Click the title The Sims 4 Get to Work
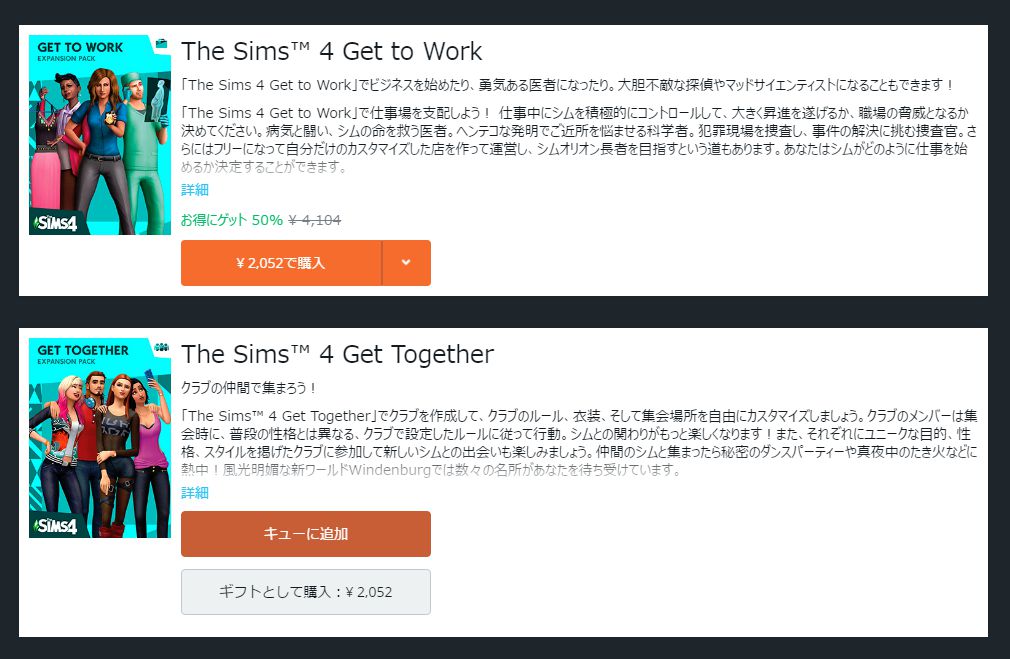The width and height of the screenshot is (1010, 659). 332,51
